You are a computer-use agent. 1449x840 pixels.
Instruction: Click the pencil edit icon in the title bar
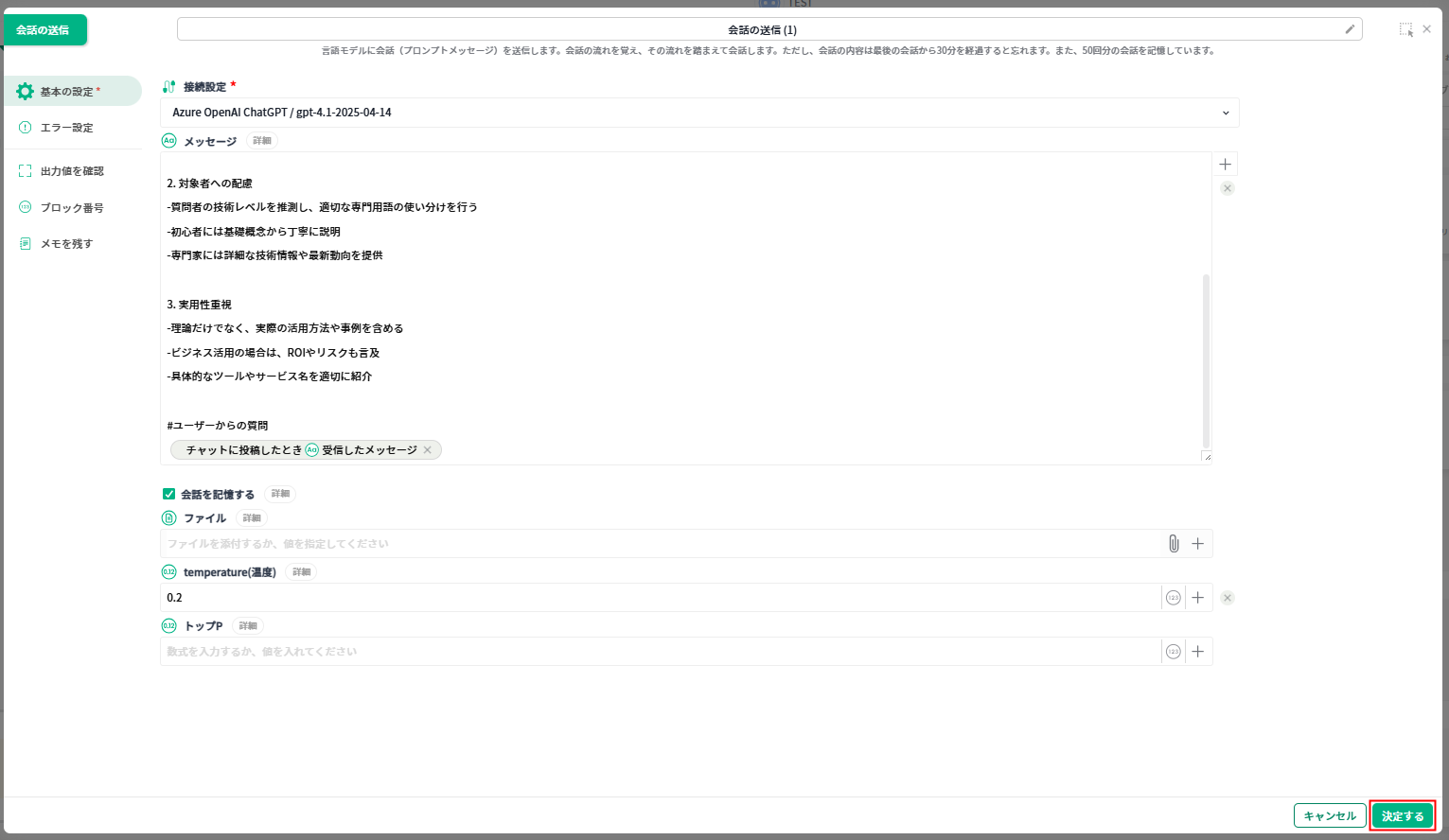tap(1350, 29)
